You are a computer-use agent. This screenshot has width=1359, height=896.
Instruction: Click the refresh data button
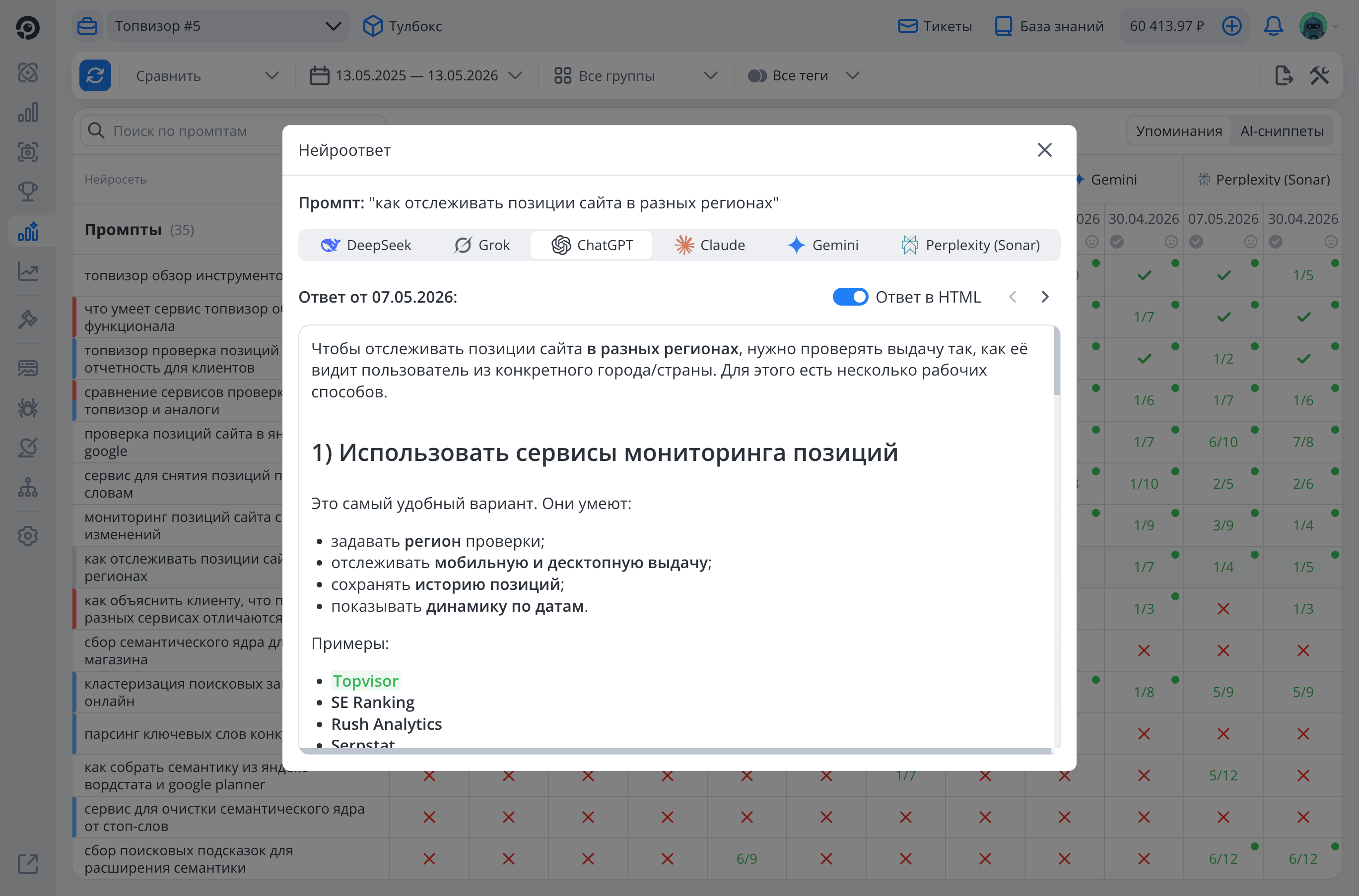point(95,75)
